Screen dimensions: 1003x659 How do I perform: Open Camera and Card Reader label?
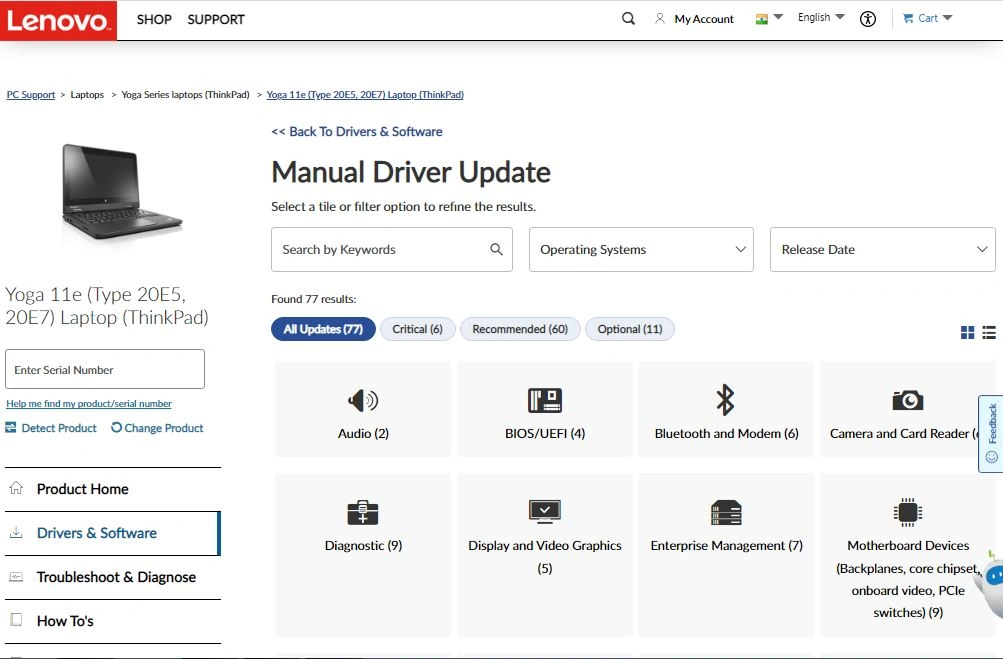coord(905,434)
